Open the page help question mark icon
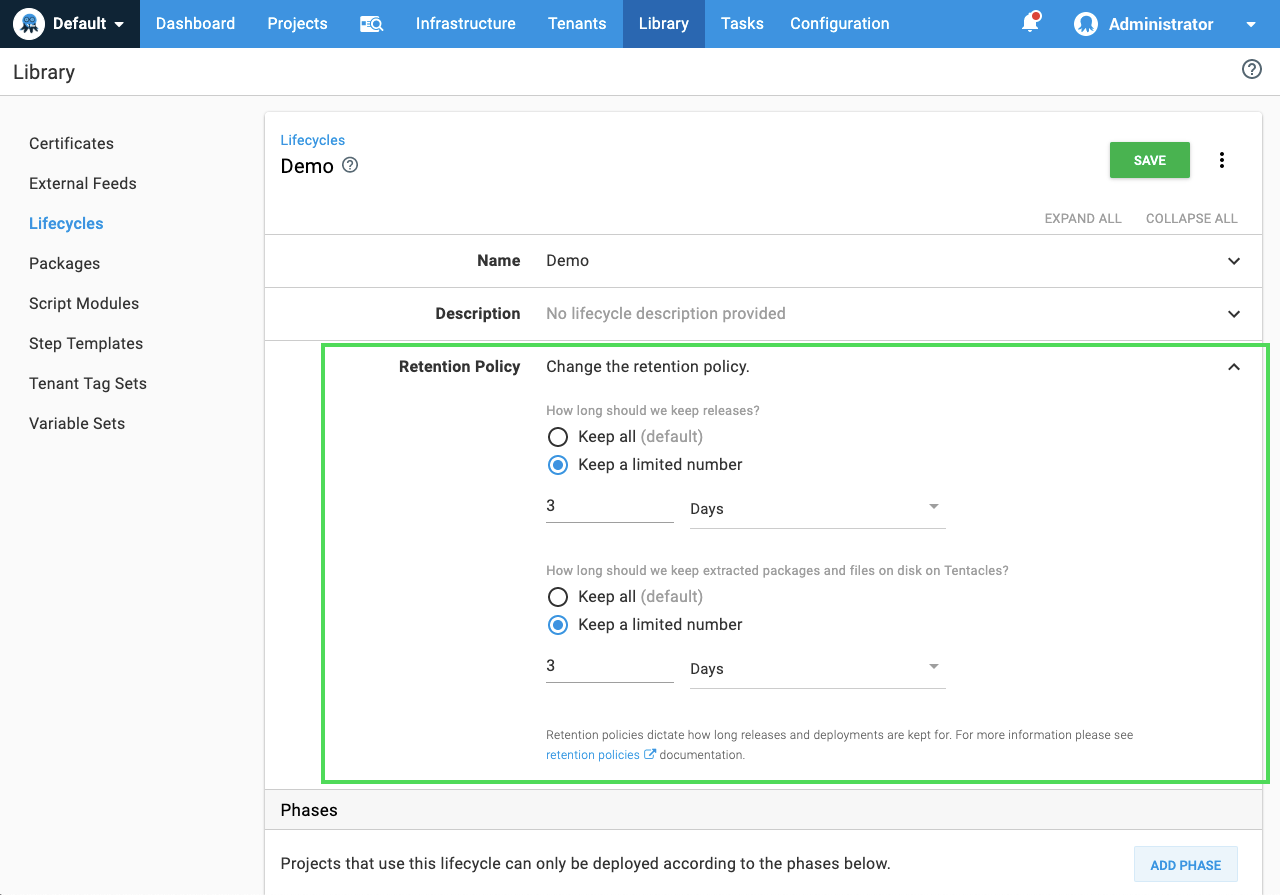This screenshot has width=1280, height=895. [1251, 69]
